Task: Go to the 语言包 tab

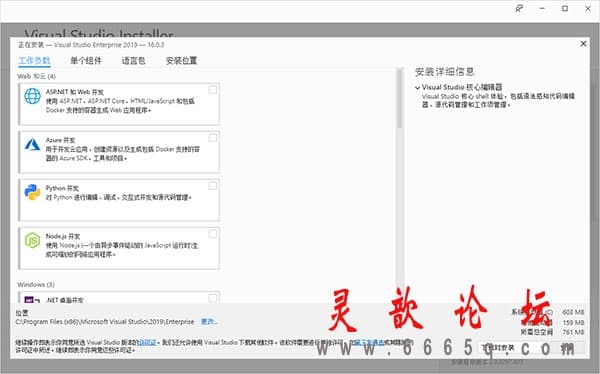Action: (x=134, y=60)
